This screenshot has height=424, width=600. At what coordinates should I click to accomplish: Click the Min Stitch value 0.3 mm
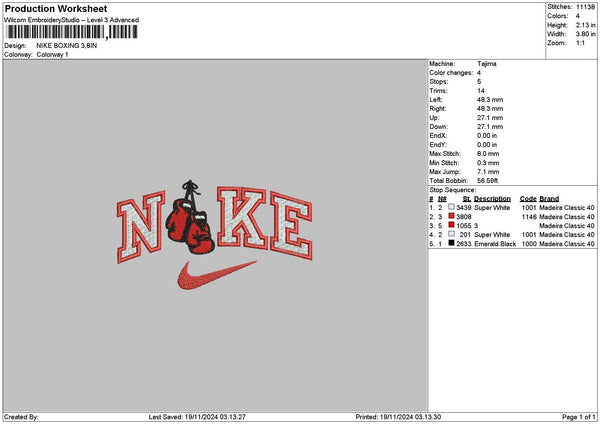click(x=488, y=163)
